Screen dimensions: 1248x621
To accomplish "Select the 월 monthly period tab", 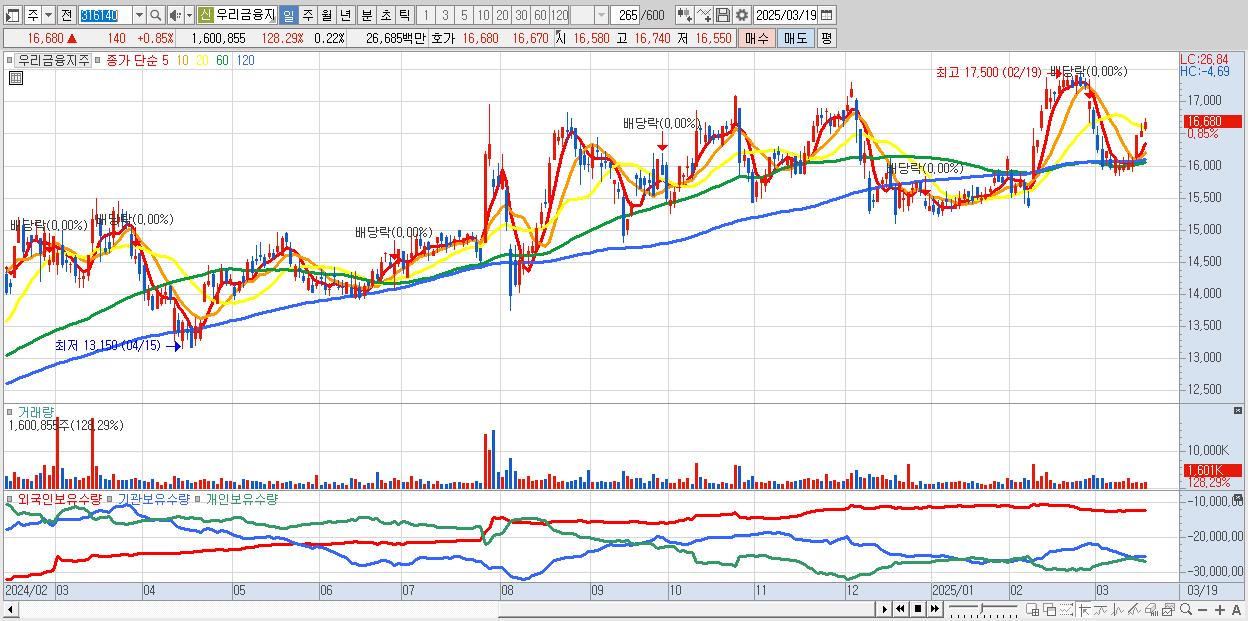I will pyautogui.click(x=326, y=15).
